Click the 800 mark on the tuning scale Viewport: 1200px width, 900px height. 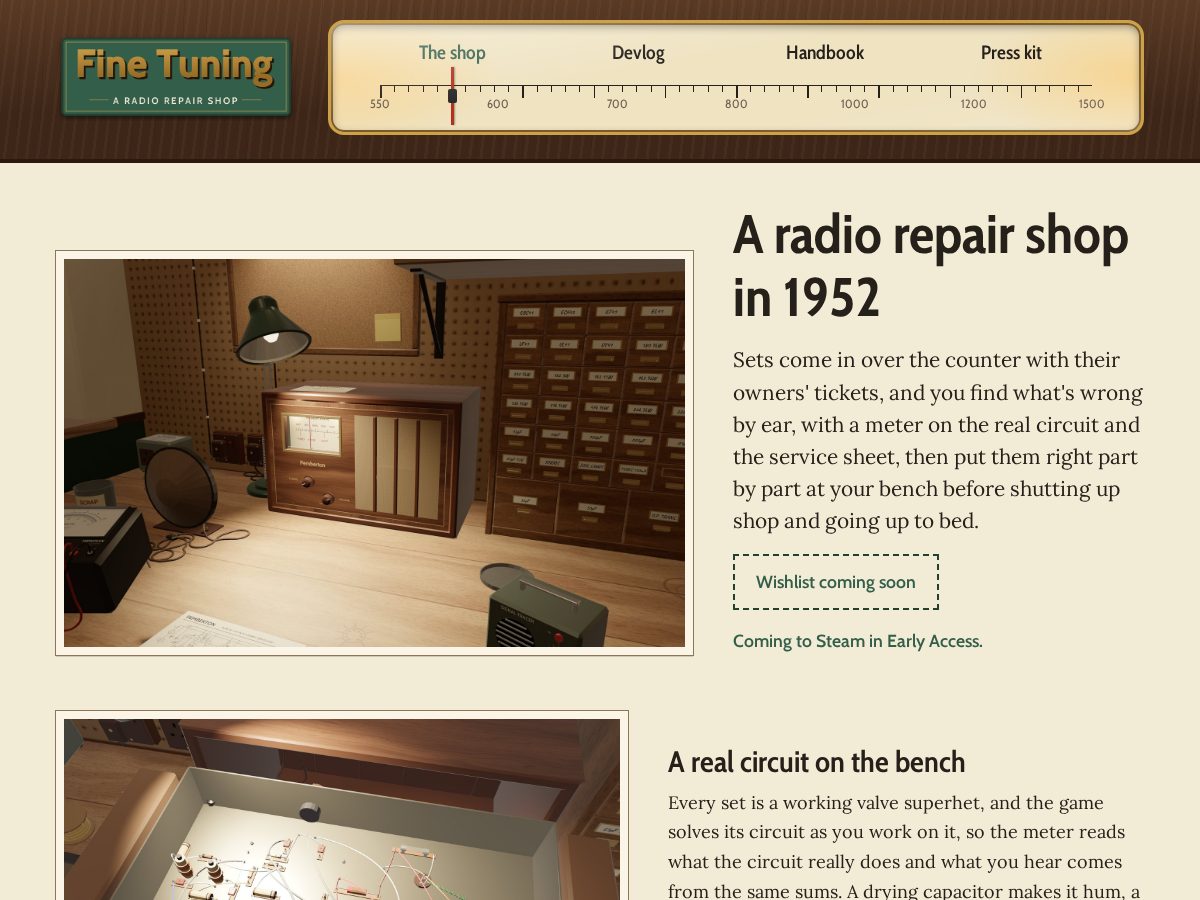736,104
